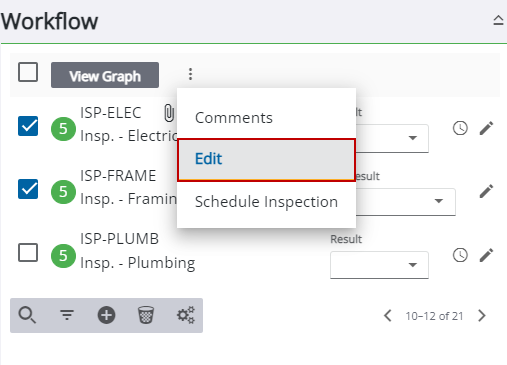This screenshot has width=507, height=365.
Task: Choose Edit from the popup menu
Action: (x=266, y=160)
